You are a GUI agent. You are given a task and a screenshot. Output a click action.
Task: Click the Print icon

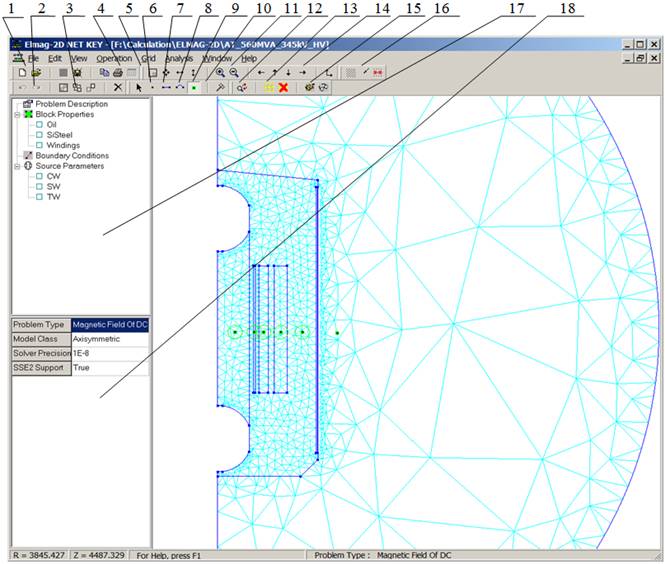[x=117, y=73]
